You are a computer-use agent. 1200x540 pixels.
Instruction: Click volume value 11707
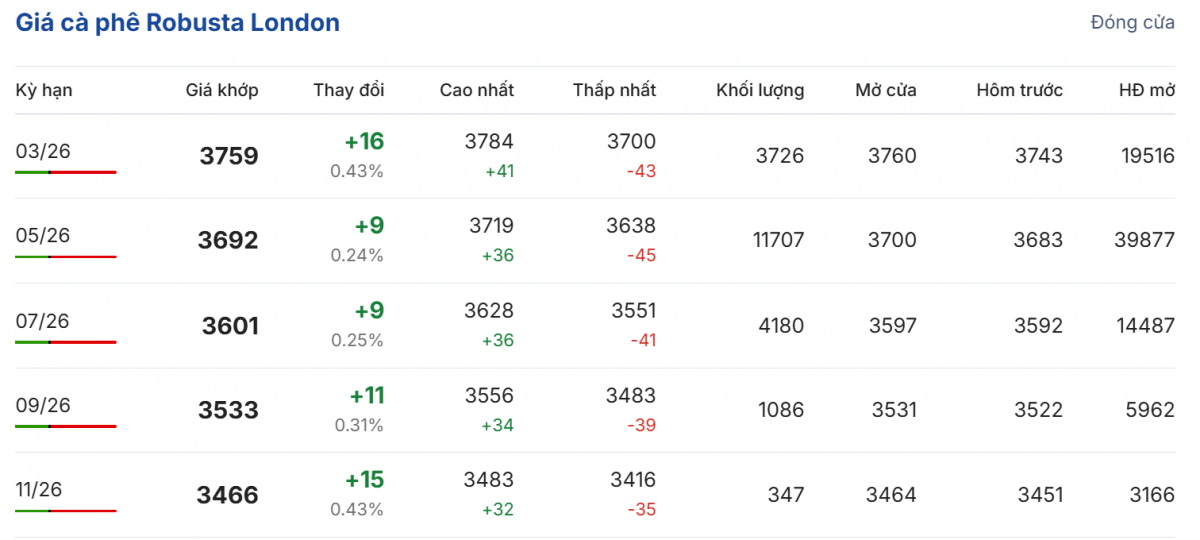tap(778, 240)
